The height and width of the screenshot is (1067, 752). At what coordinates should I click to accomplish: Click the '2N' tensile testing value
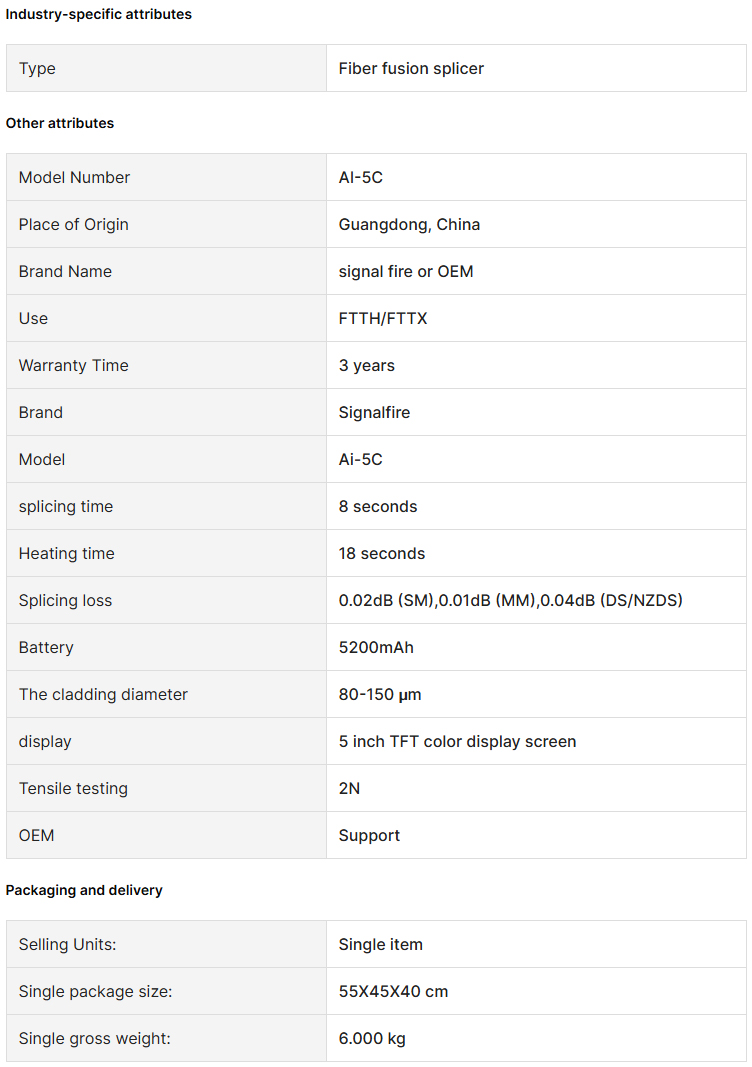349,788
